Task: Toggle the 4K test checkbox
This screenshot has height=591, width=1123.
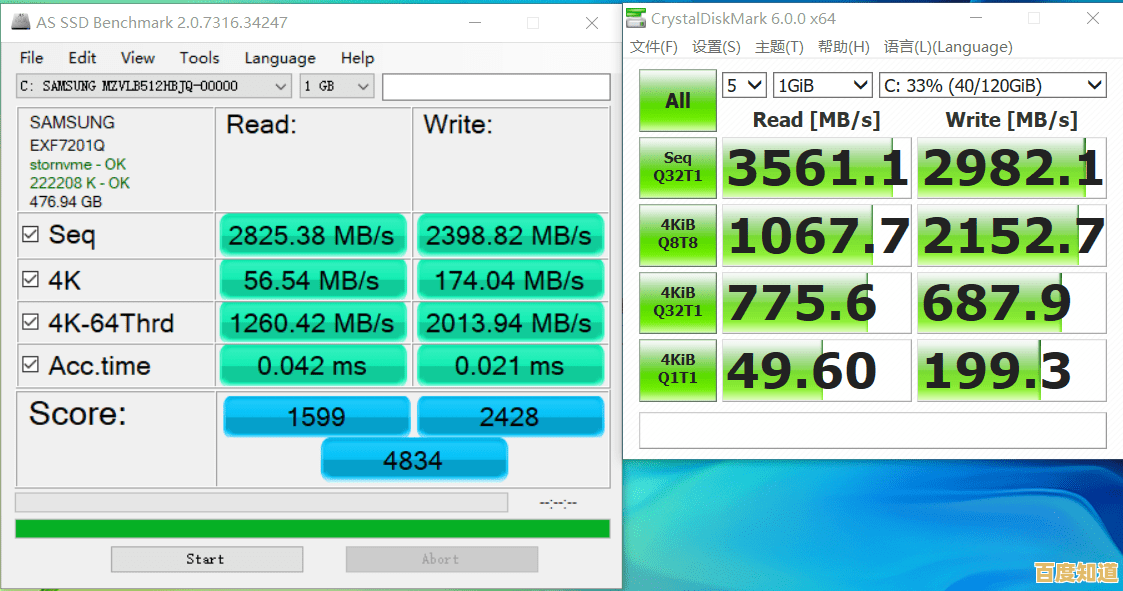Action: [x=31, y=281]
